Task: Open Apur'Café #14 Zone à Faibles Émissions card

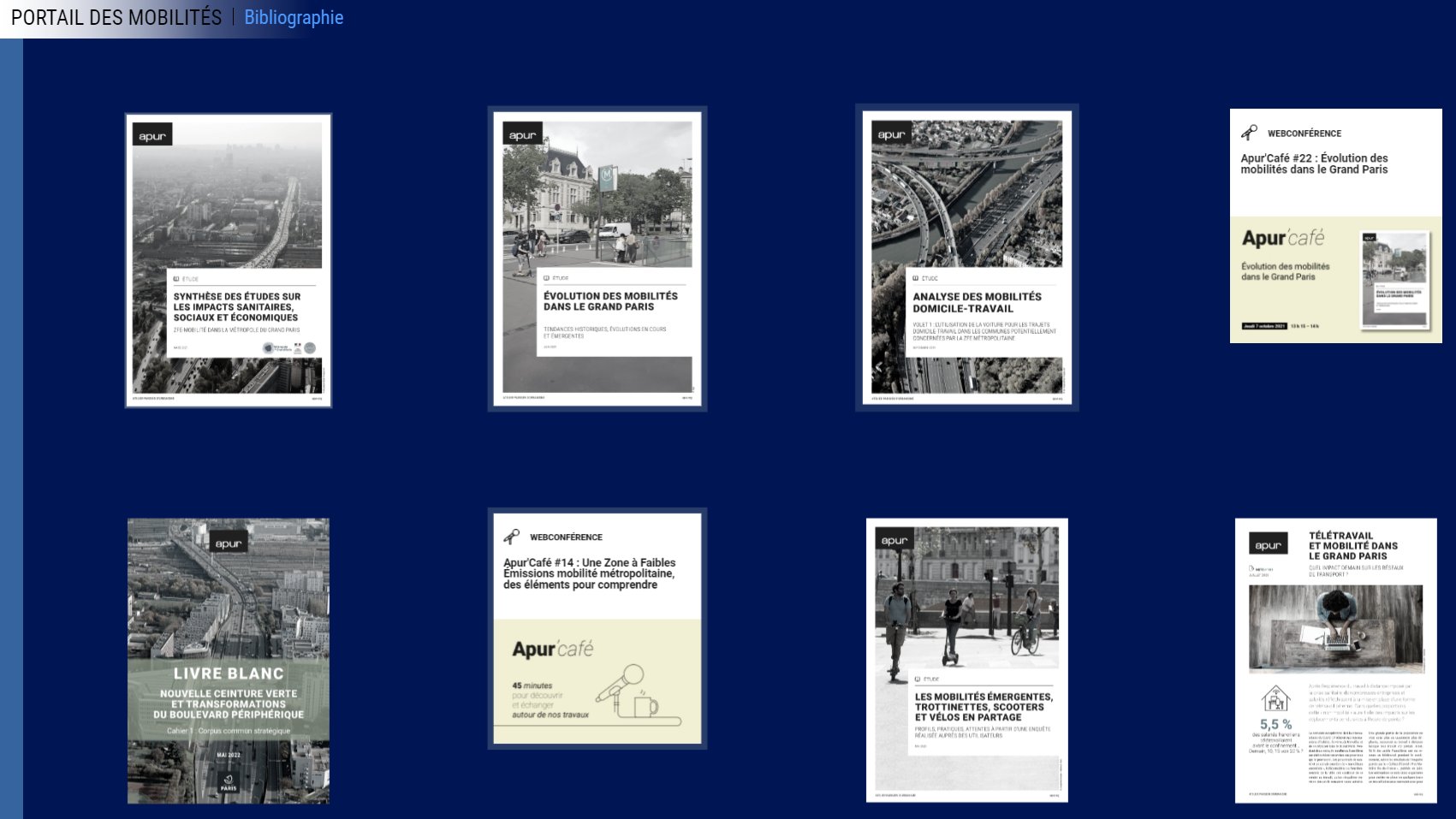Action: [x=597, y=629]
